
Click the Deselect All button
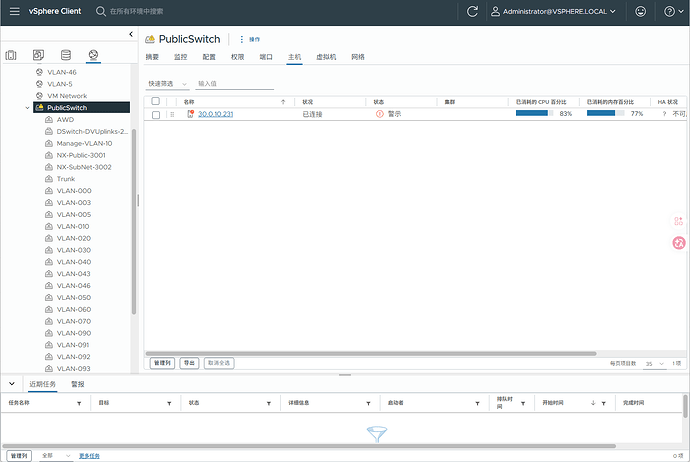coord(219,363)
